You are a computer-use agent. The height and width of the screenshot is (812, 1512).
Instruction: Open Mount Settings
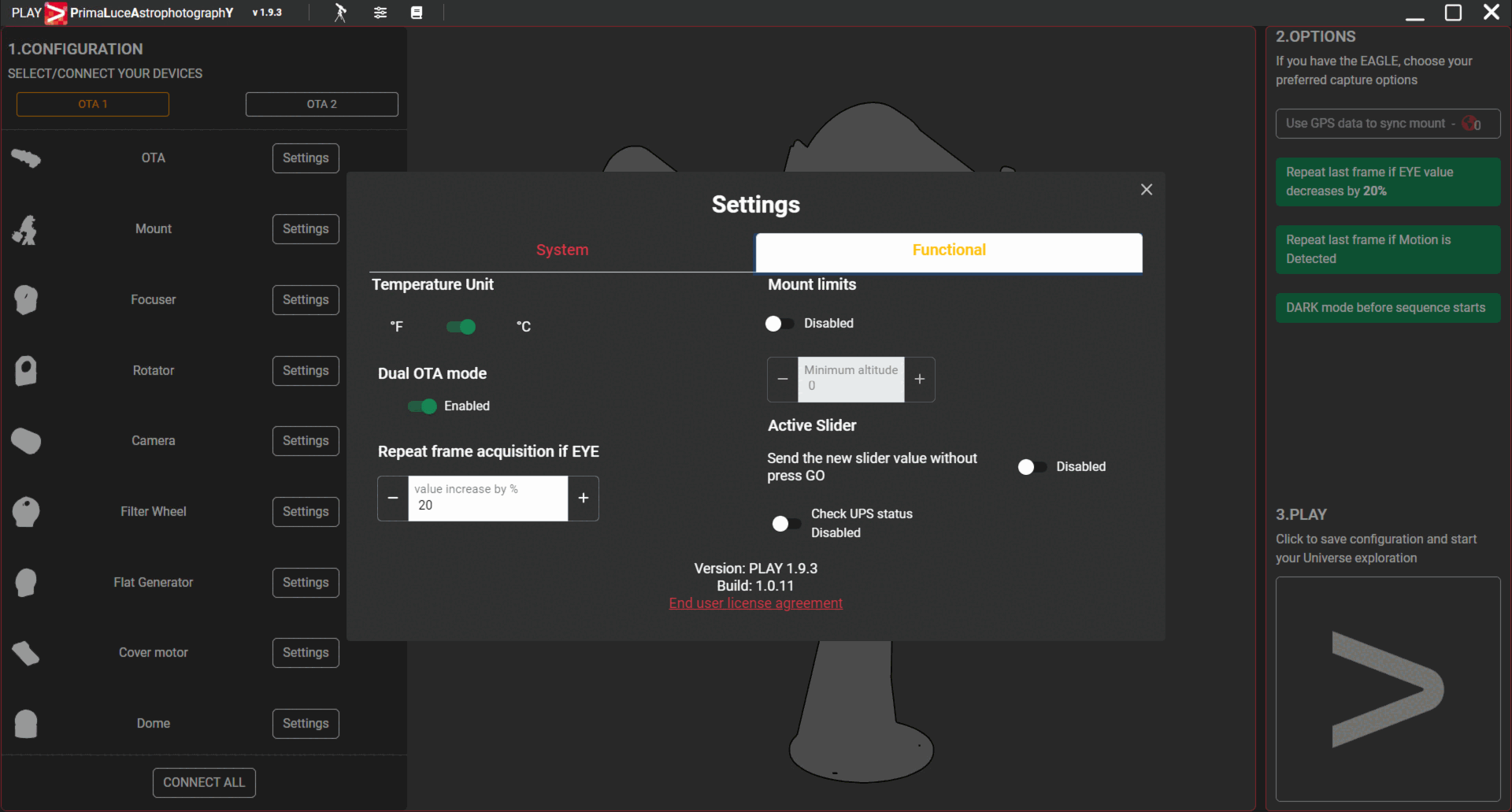306,229
